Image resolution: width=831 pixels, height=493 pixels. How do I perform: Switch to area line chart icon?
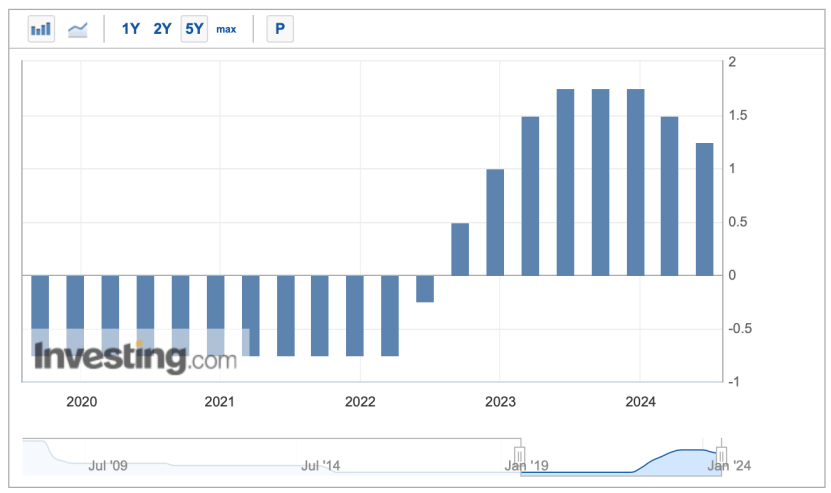pos(77,29)
